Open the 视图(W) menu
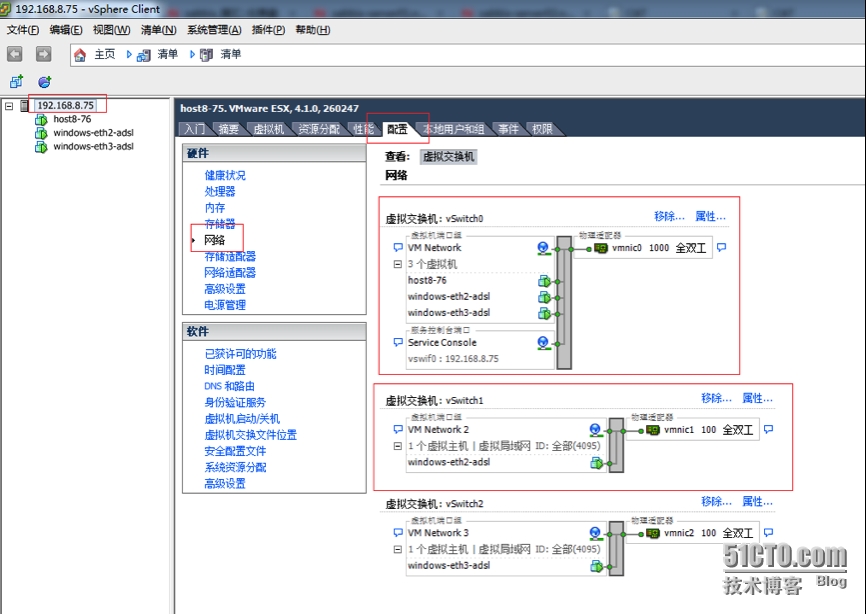 coord(112,30)
